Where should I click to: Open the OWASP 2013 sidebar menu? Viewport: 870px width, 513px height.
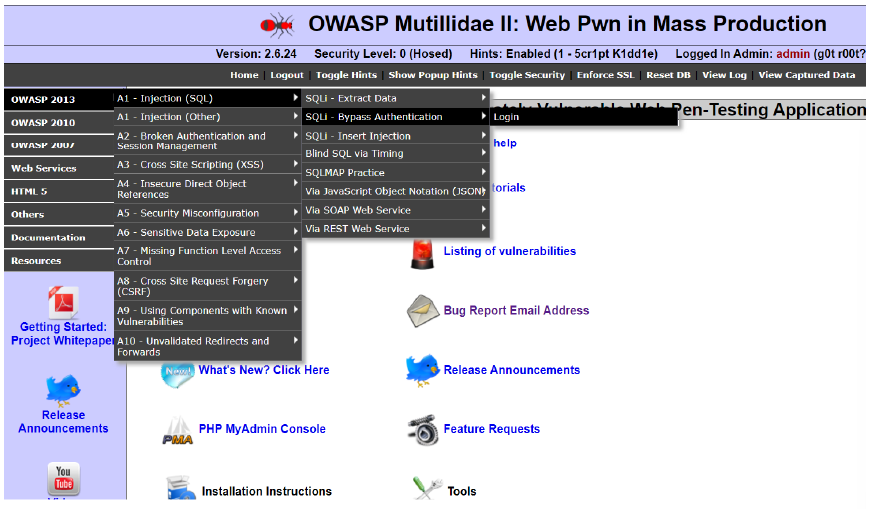(x=59, y=100)
